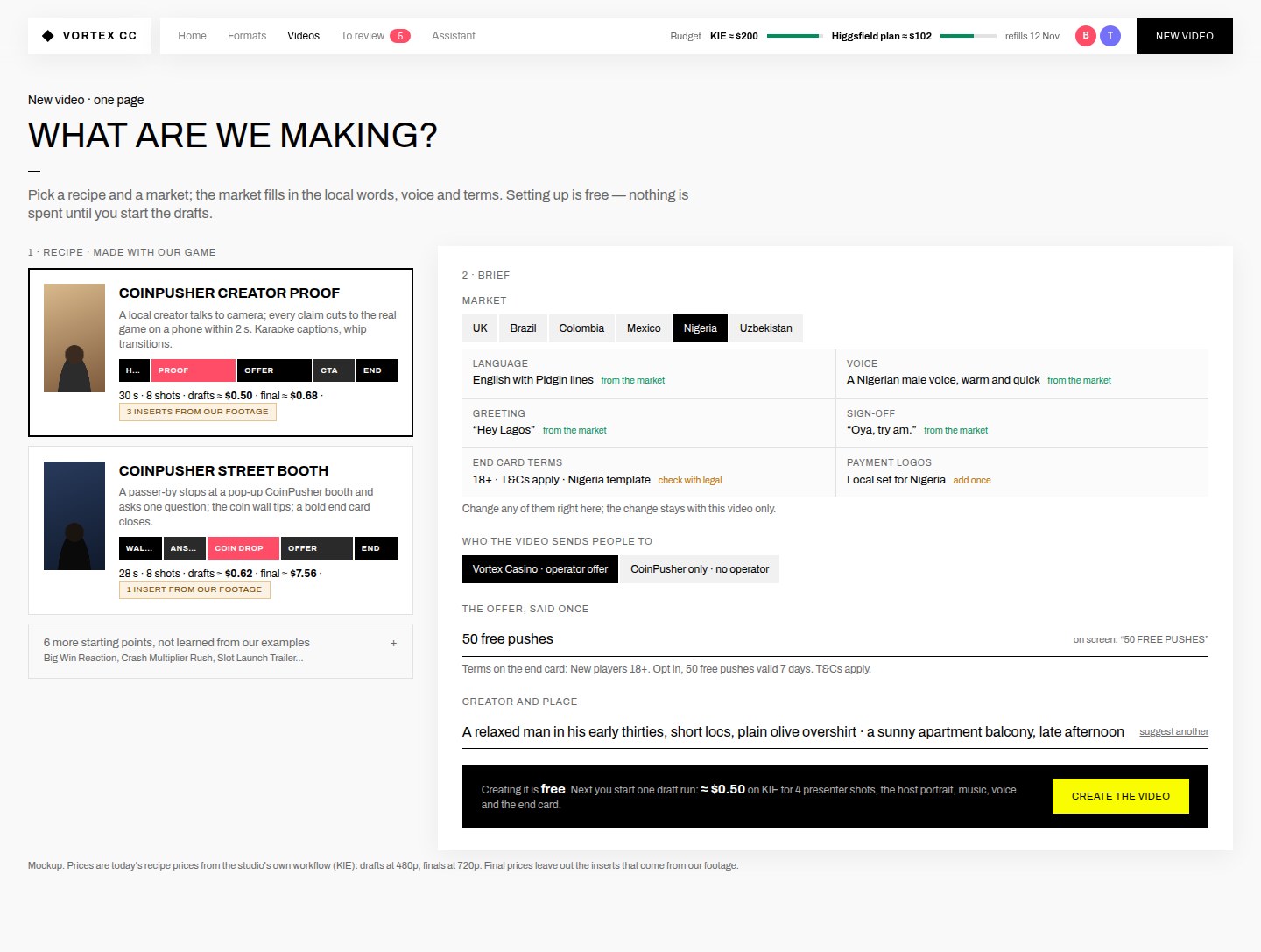Open To review with 5 badge

[x=375, y=36]
